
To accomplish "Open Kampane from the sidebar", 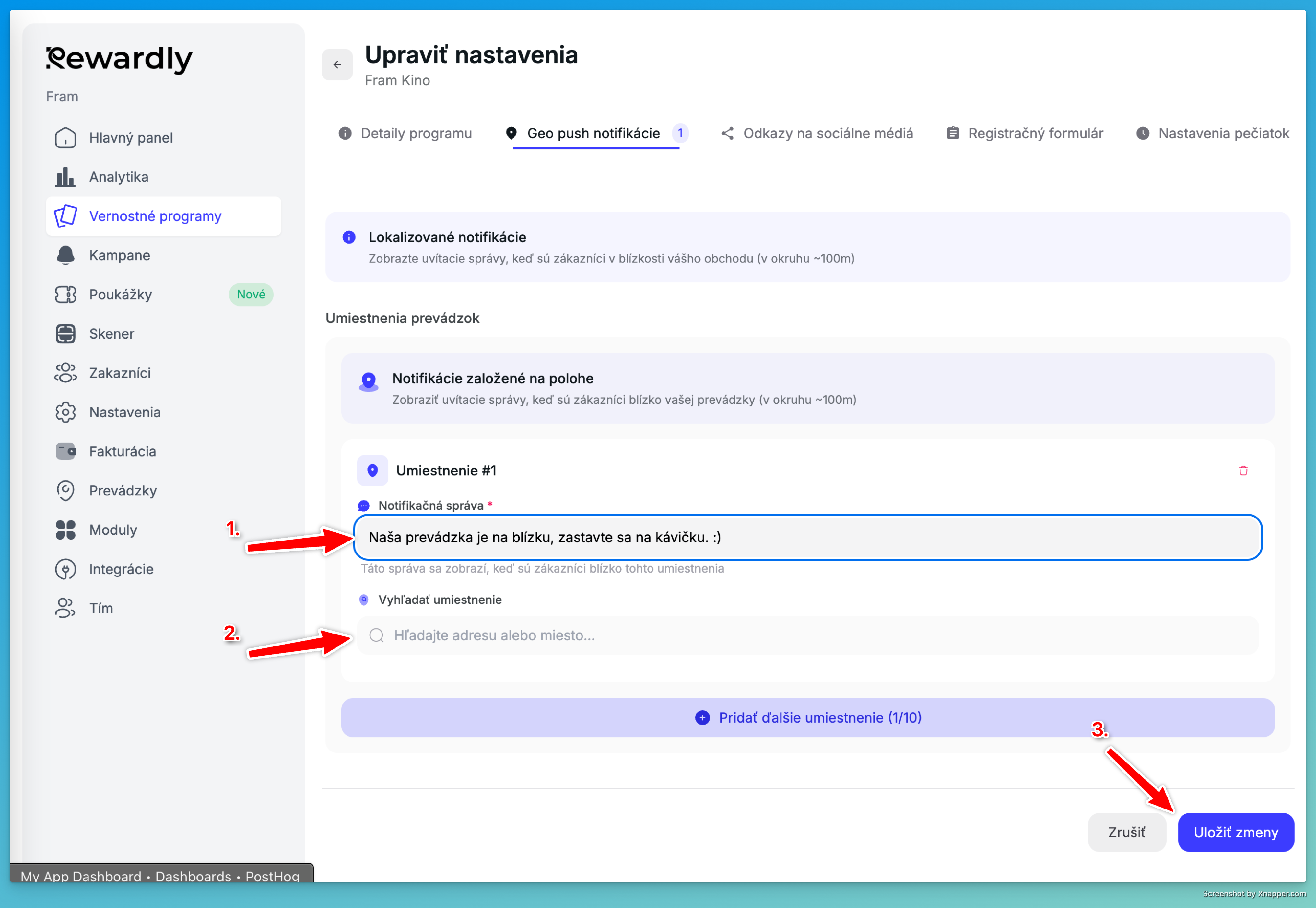I will click(x=164, y=255).
